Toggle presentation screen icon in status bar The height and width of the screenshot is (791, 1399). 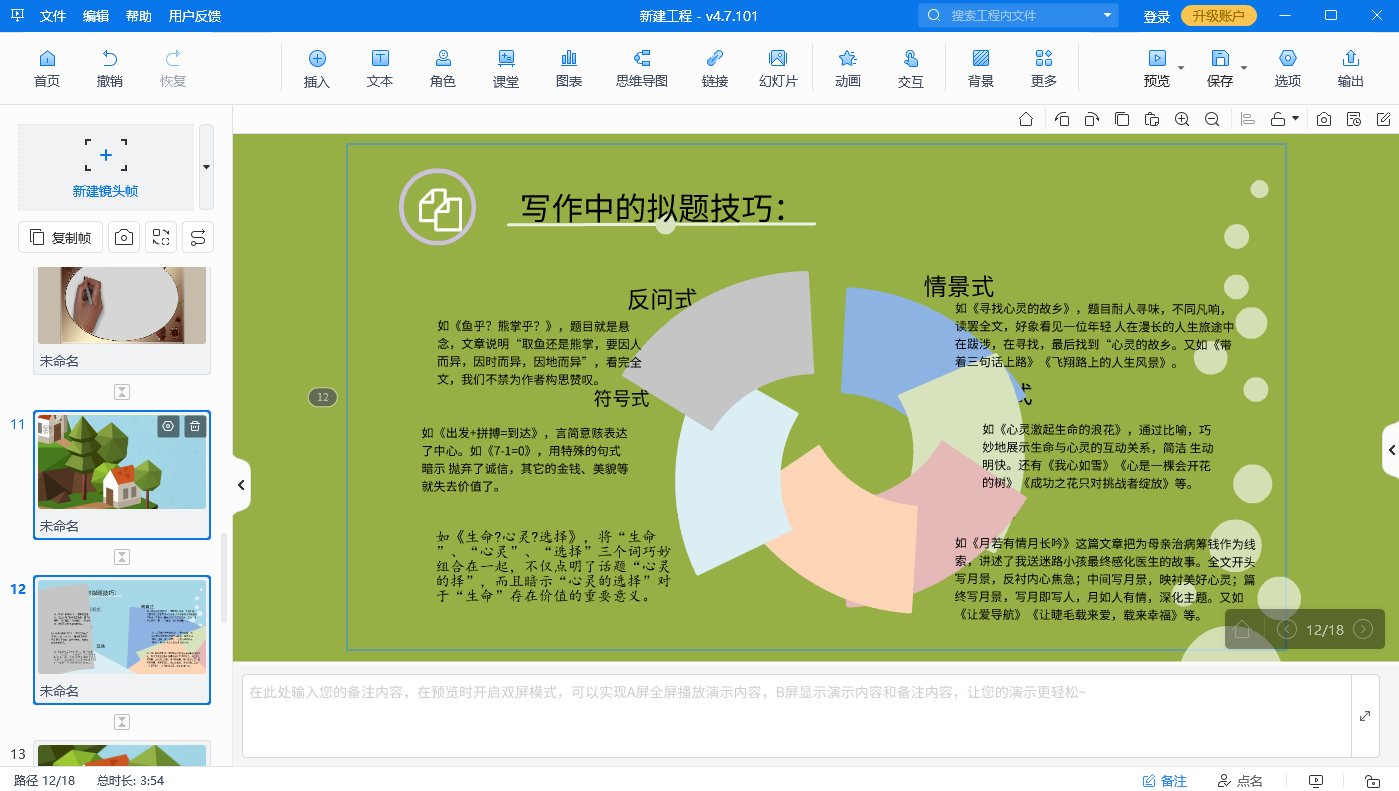point(1316,781)
